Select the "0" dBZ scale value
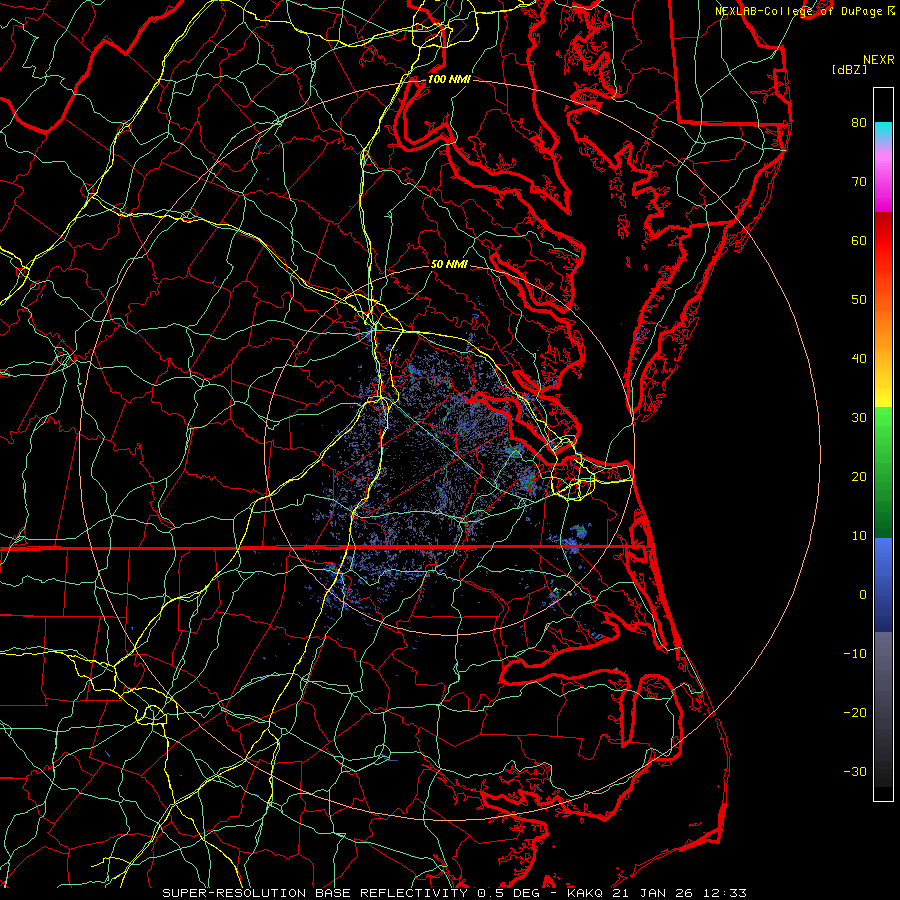The height and width of the screenshot is (900, 900). [x=863, y=595]
